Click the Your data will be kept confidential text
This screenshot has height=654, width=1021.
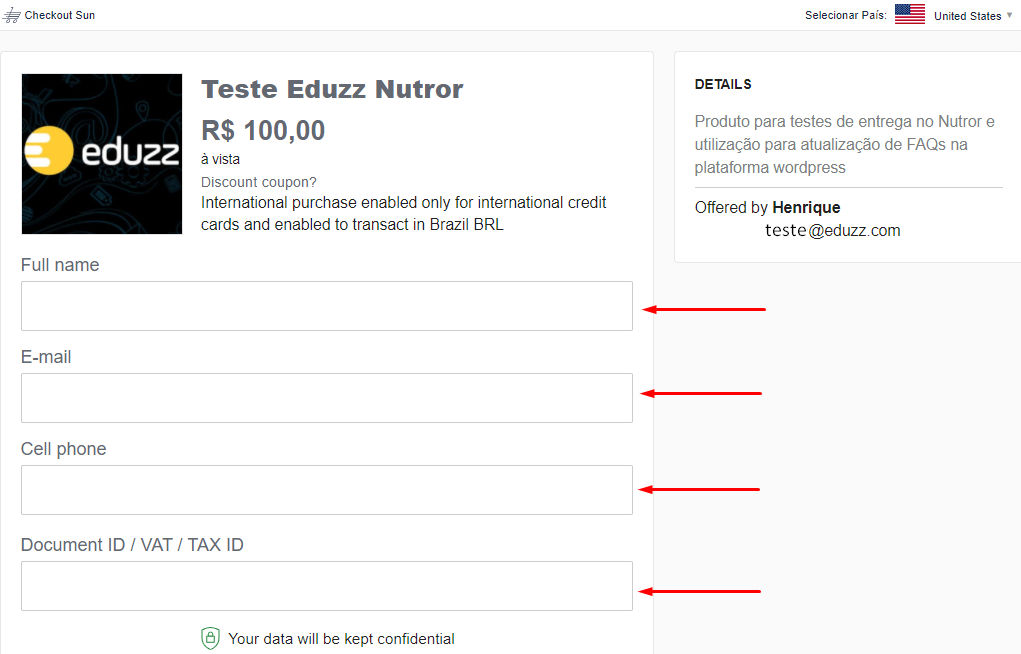341,639
